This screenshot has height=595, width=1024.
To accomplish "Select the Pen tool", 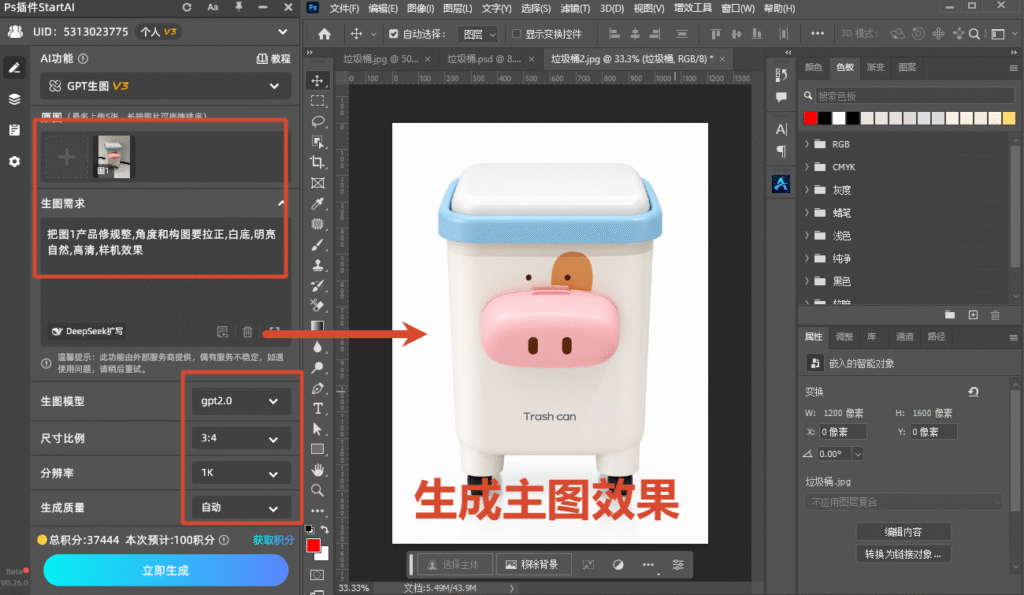I will pyautogui.click(x=317, y=388).
